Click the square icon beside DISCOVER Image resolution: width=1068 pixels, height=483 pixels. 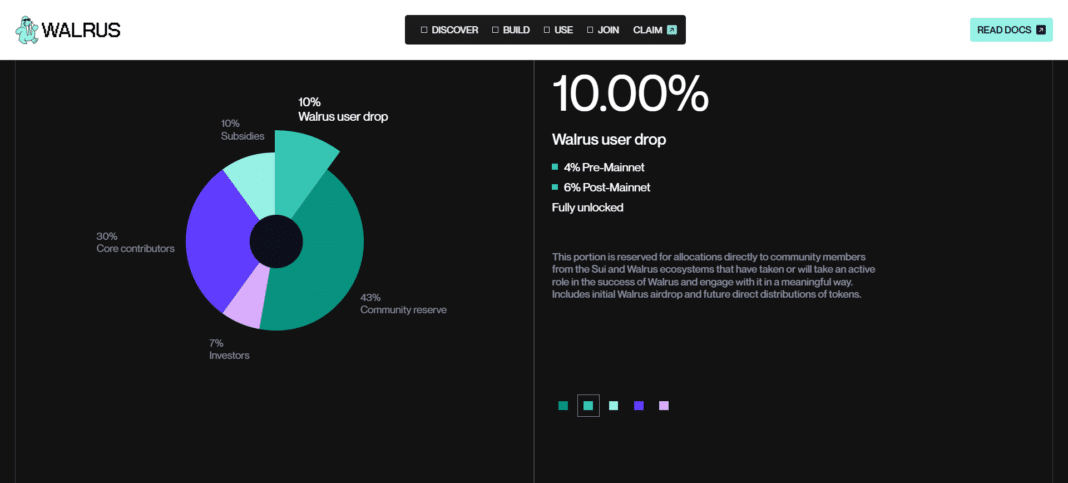click(424, 30)
